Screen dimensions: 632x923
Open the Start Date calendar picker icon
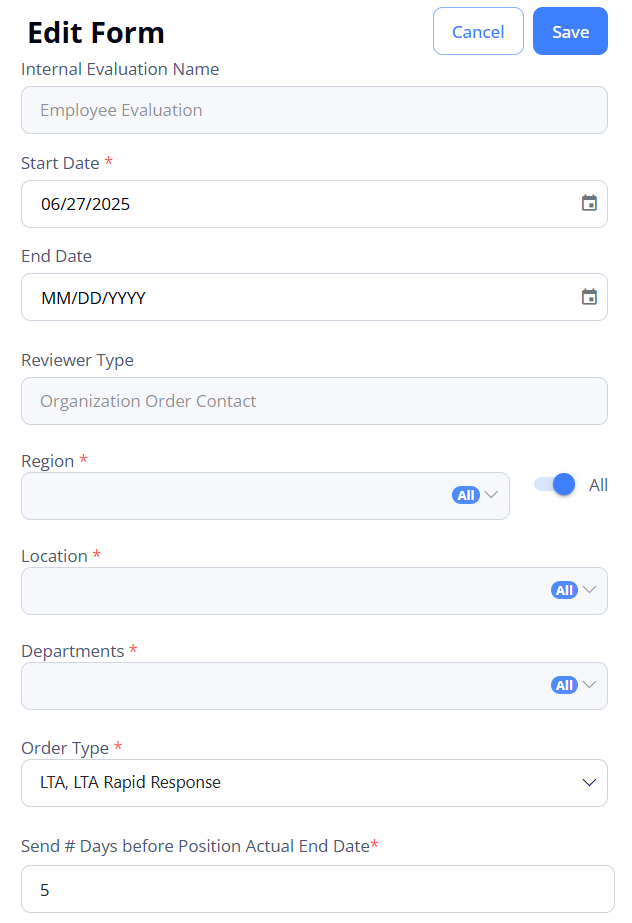click(589, 203)
